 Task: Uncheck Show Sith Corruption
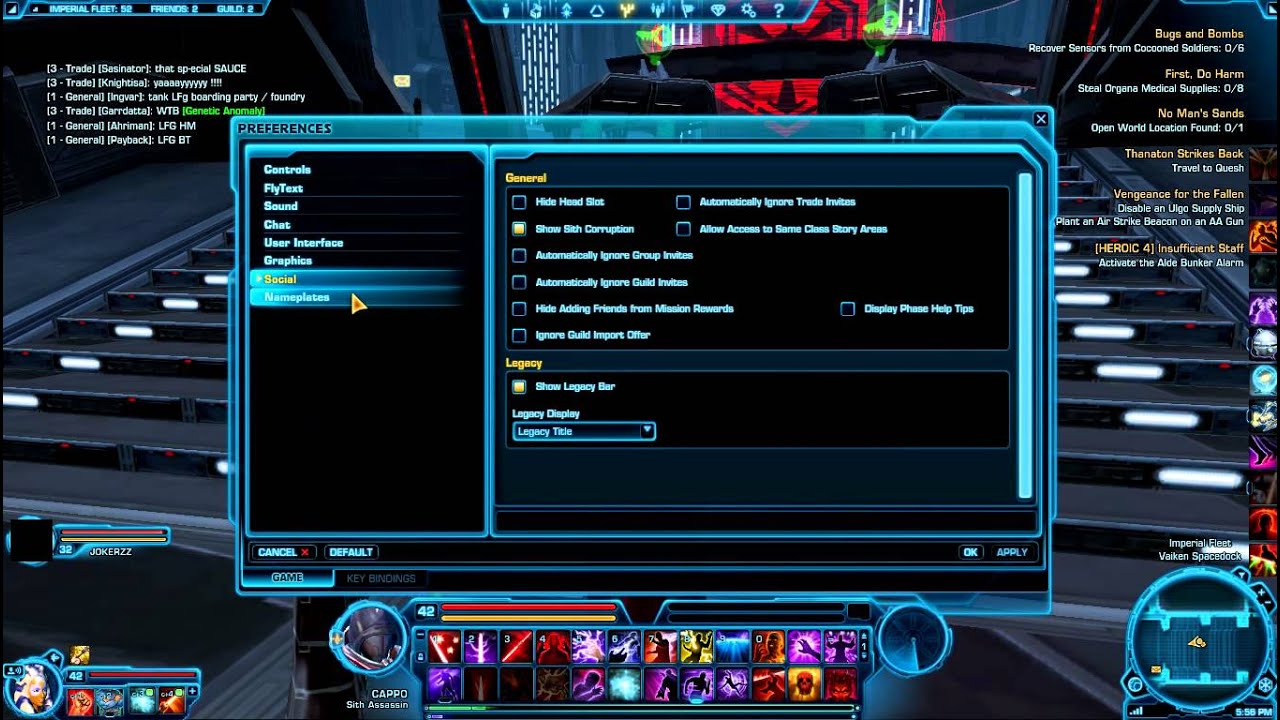coord(519,229)
